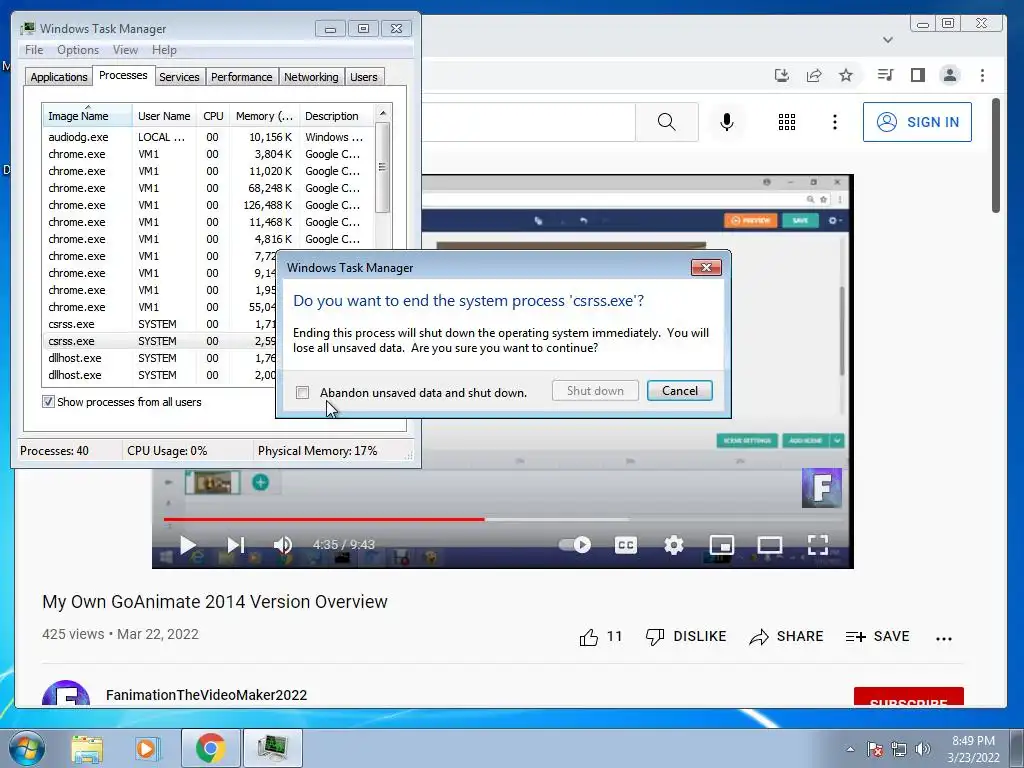The image size is (1024, 768).
Task: Click Cancel in the csrss.exe dialog
Action: tap(679, 391)
